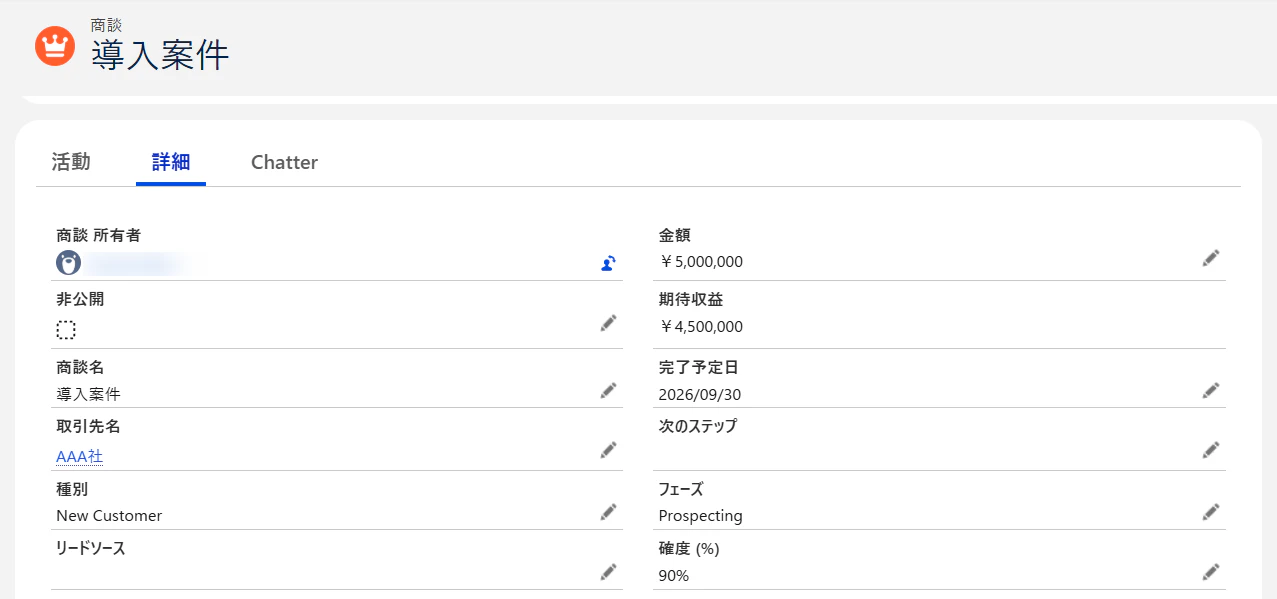Toggle the 非公開 checkbox
The image size is (1277, 599).
coord(66,330)
